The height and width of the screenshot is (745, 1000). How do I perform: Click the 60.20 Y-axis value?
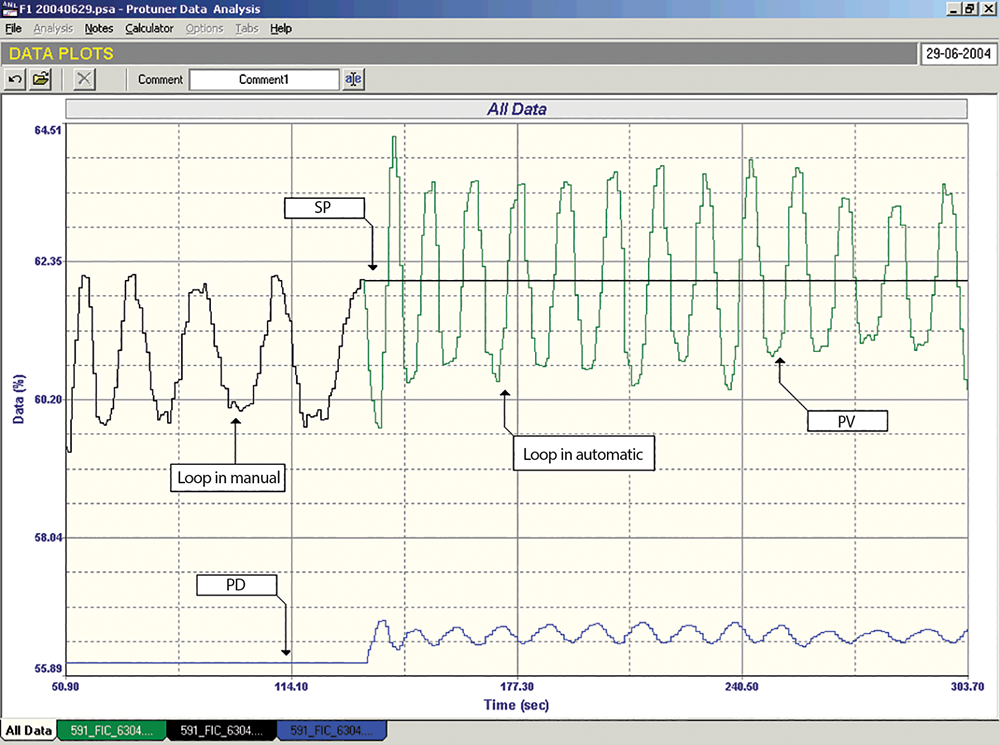(48, 399)
